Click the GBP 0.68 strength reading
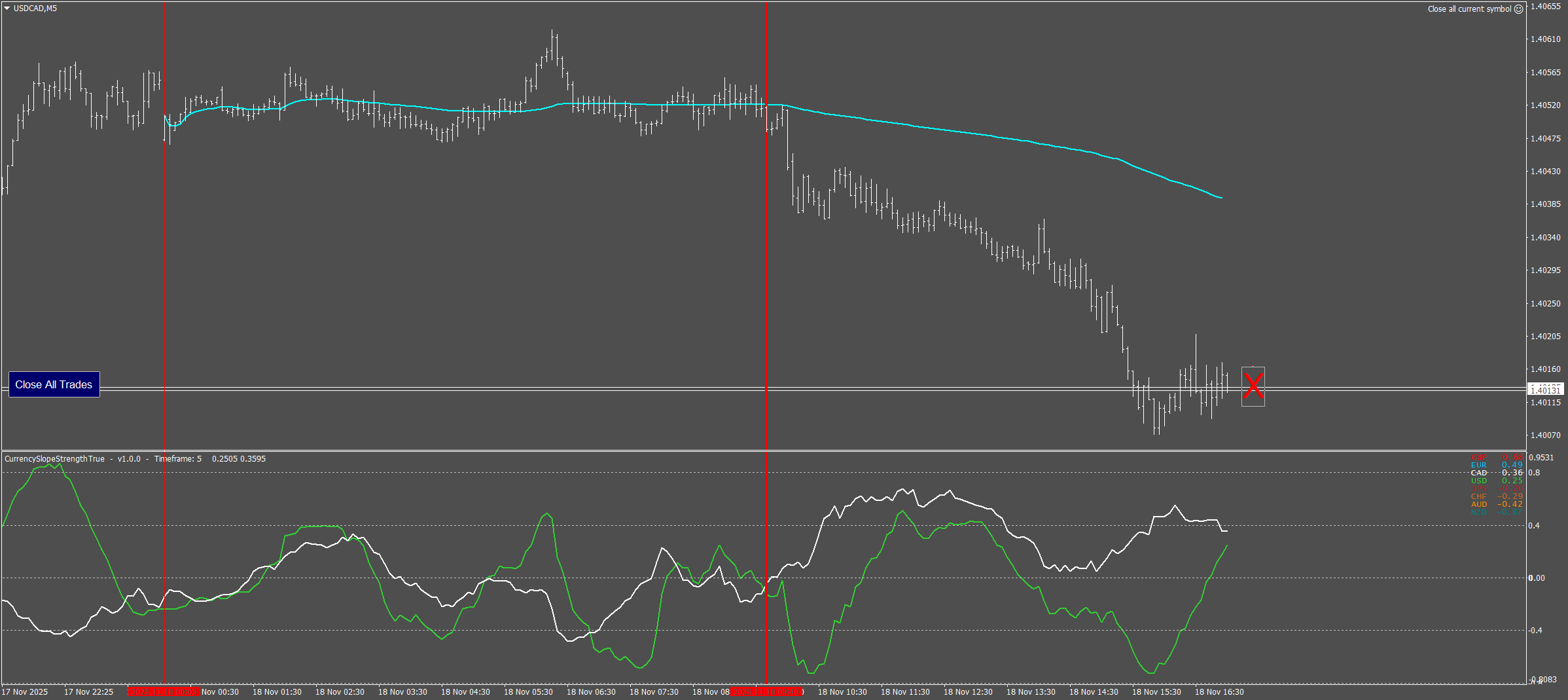The width and height of the screenshot is (1568, 700). (1497, 457)
